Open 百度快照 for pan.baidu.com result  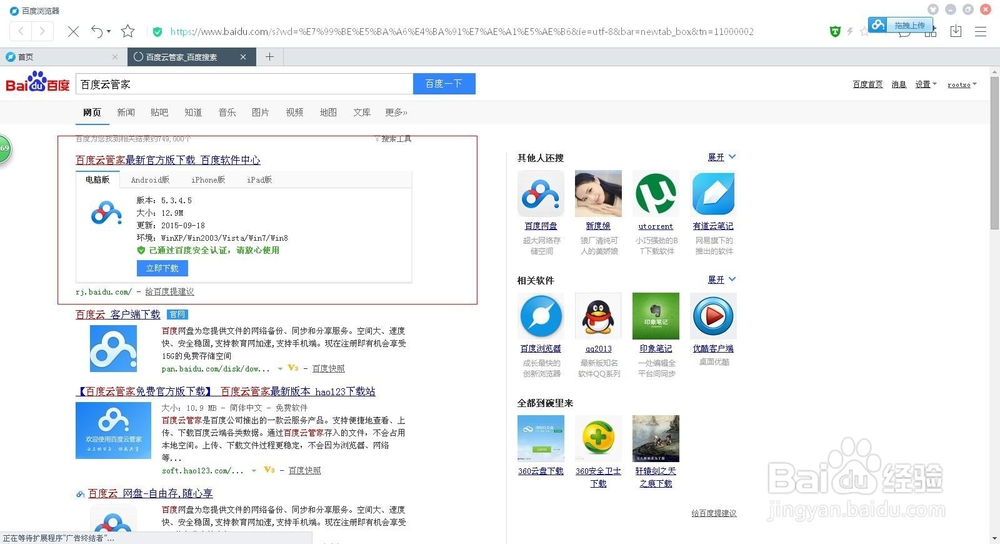(x=328, y=369)
